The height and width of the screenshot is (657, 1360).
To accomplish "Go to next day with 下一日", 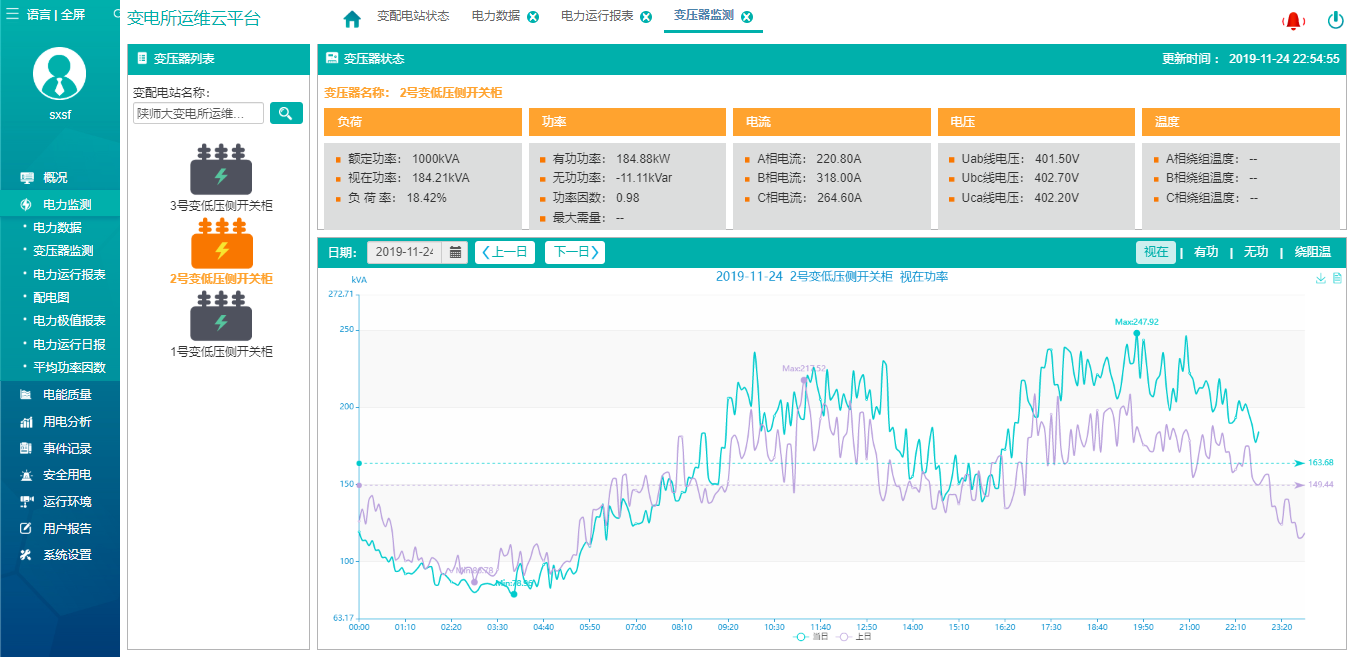I will pos(575,252).
